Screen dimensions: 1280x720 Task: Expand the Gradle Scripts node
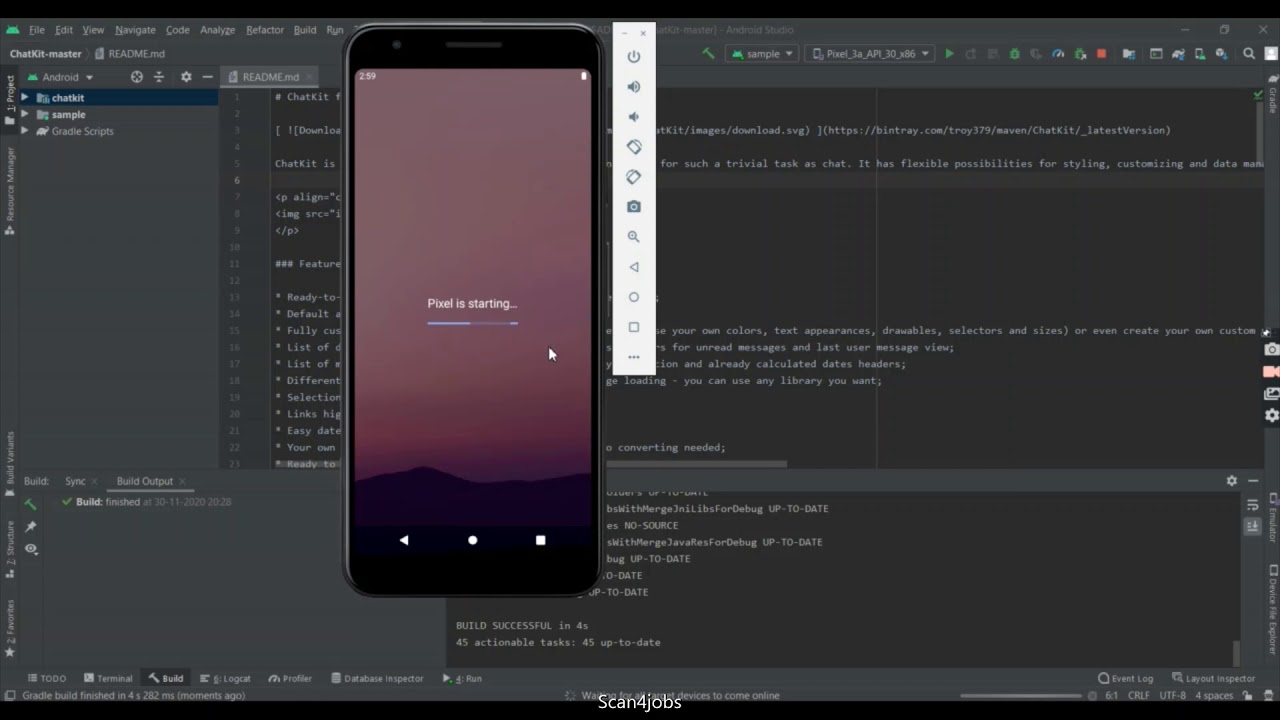click(x=25, y=131)
